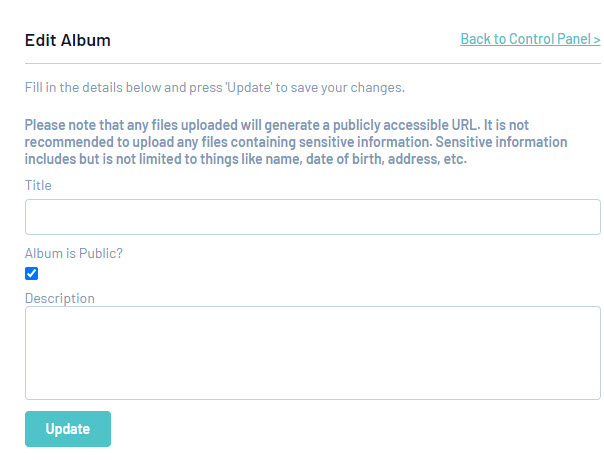Viewport: 604px width, 462px height.
Task: Click the Back to Control Panel link
Action: [530, 40]
